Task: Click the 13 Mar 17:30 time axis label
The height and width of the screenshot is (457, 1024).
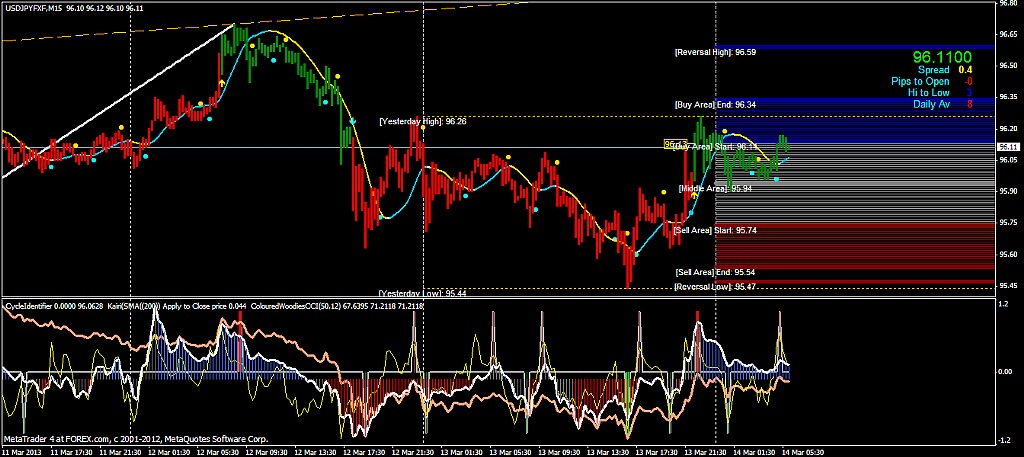Action: [x=655, y=452]
